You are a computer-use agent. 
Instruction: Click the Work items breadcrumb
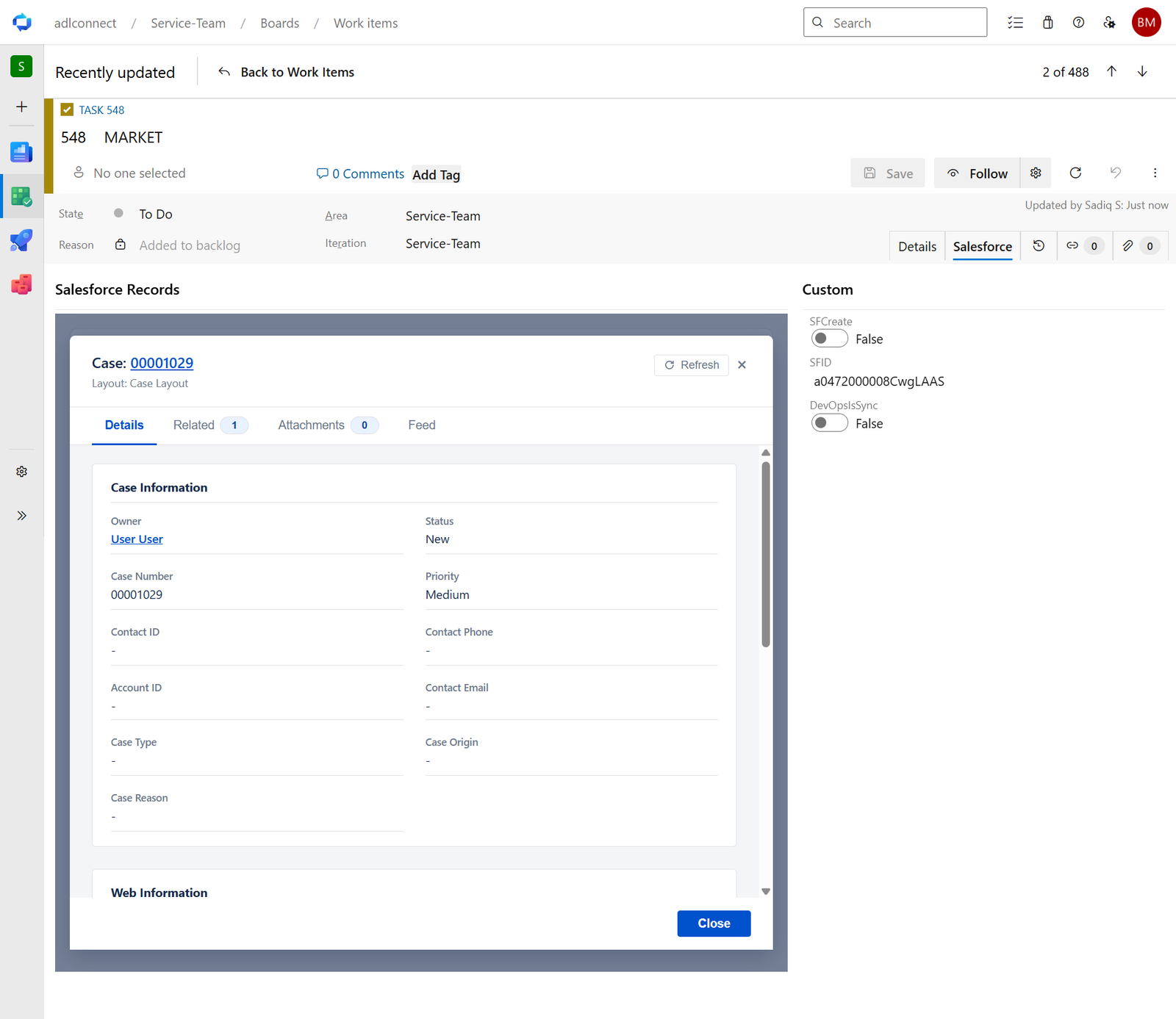pyautogui.click(x=365, y=23)
